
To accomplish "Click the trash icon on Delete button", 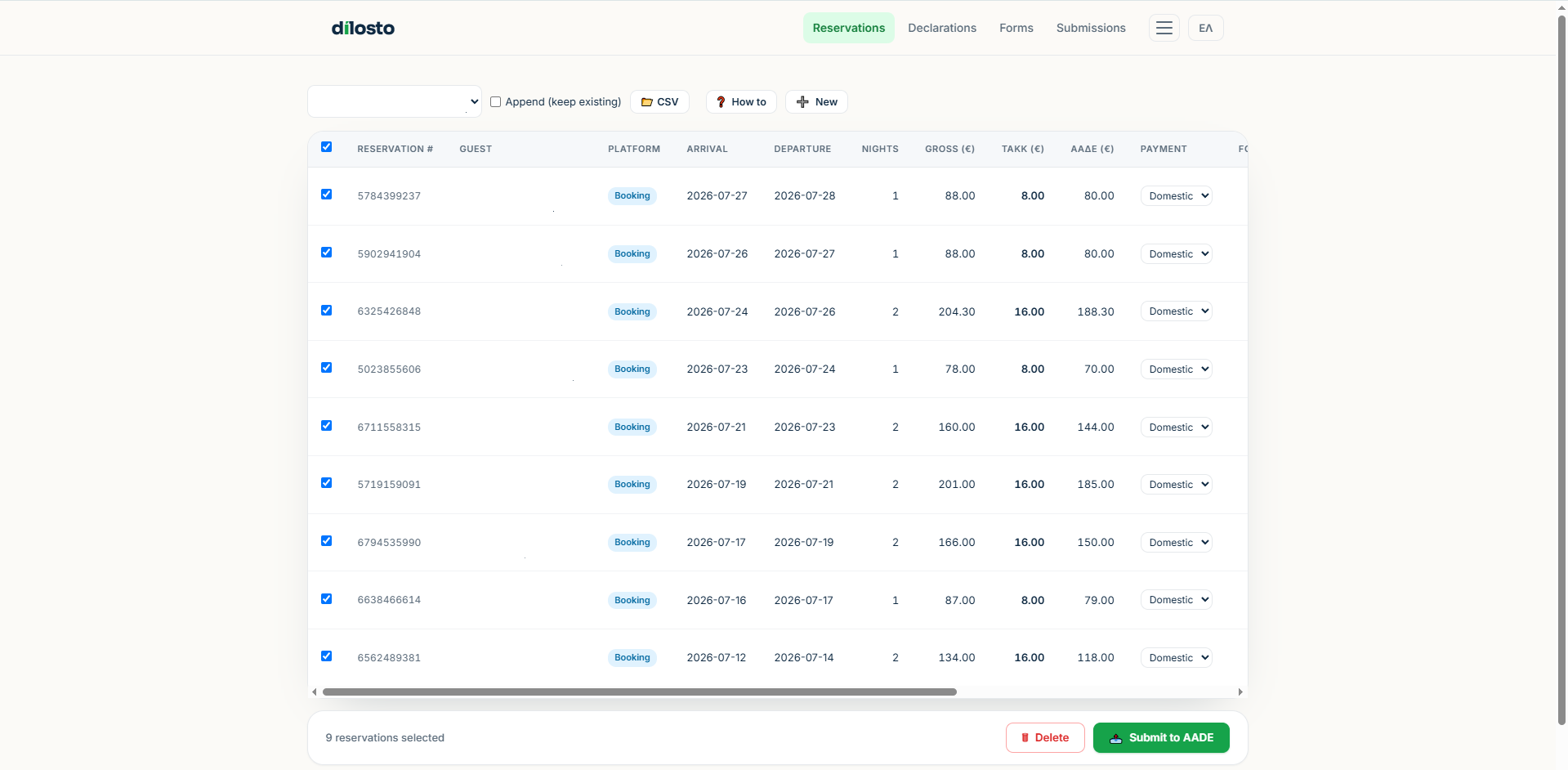I will 1025,737.
